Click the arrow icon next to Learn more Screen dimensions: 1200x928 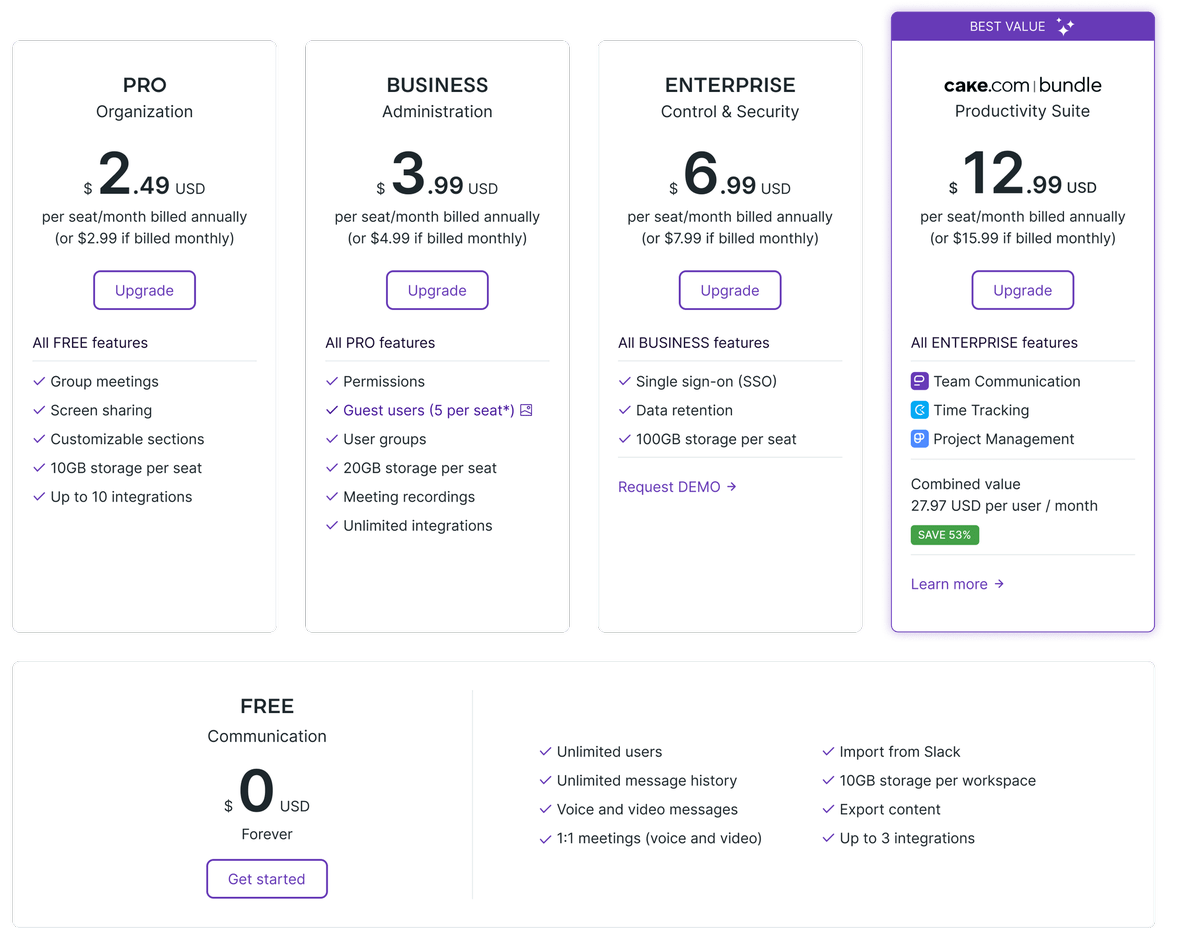pos(999,584)
